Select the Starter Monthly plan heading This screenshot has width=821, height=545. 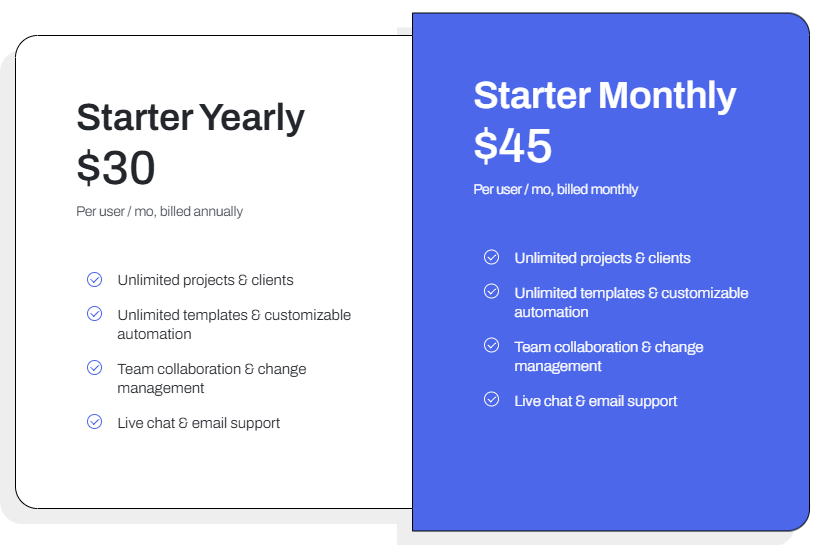click(604, 96)
